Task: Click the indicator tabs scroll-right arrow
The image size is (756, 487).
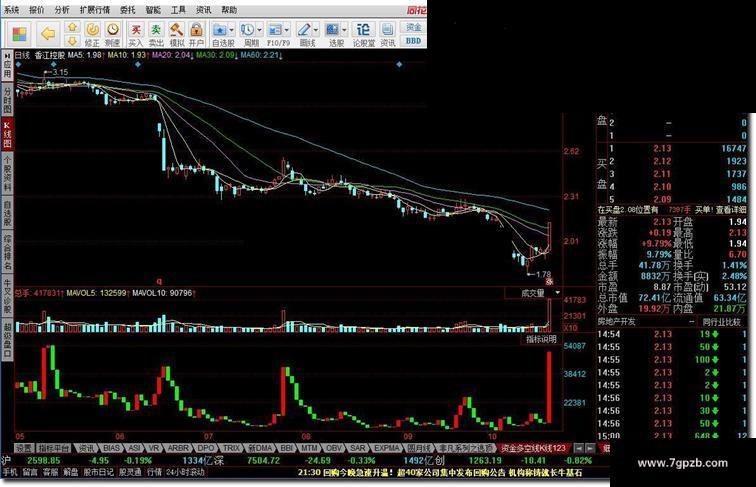Action: click(590, 448)
